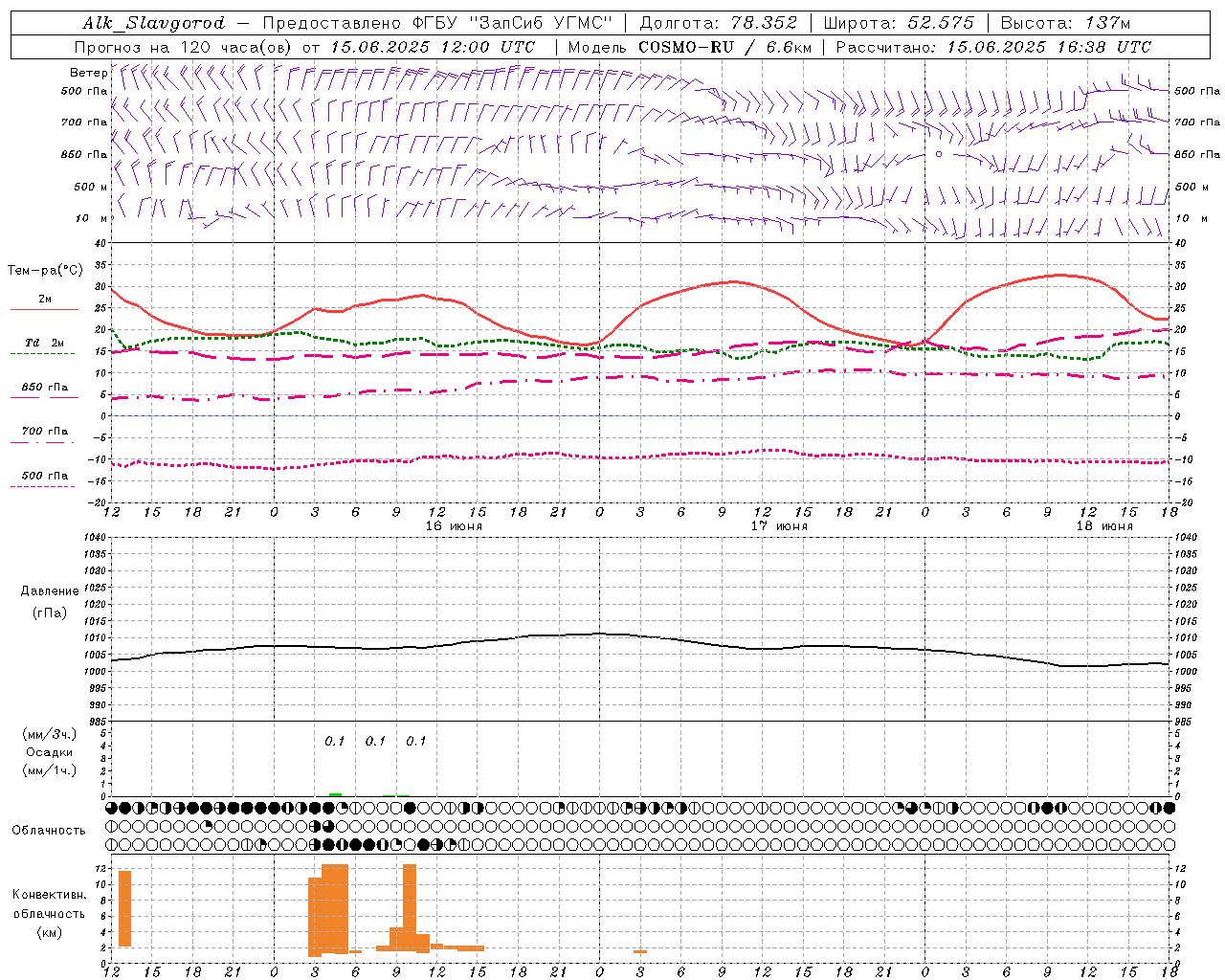Image resolution: width=1225 pixels, height=980 pixels.
Task: Click the isolated orange convective bar at the chart start
Action: [124, 908]
